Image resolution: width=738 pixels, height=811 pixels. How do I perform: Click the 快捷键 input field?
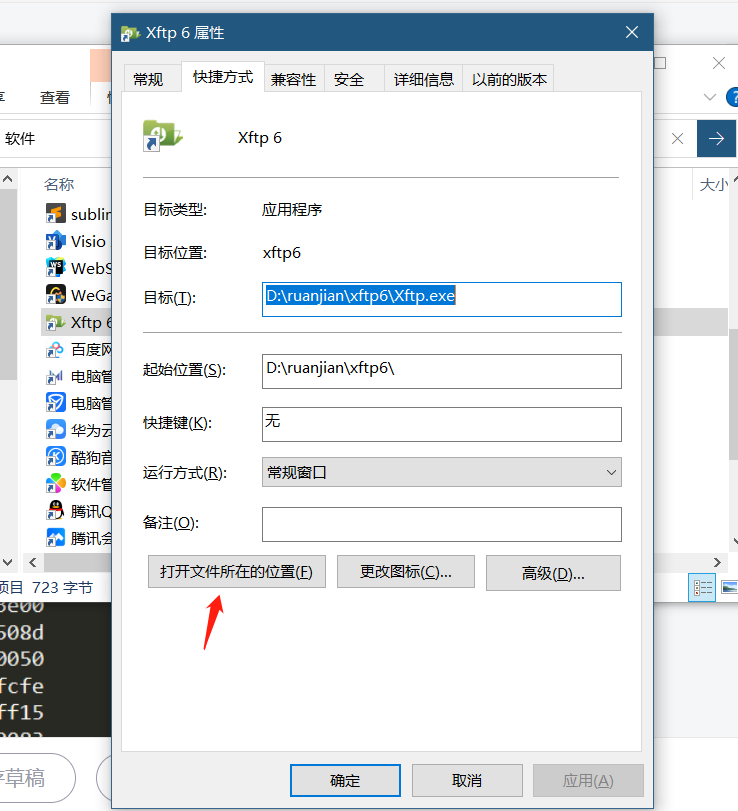click(442, 424)
